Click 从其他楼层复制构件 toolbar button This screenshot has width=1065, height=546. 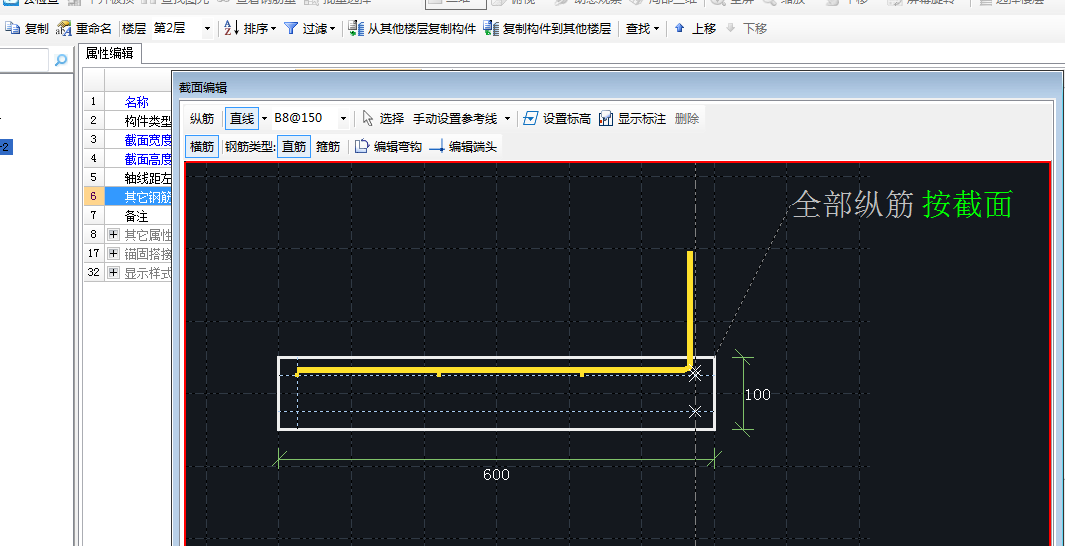point(411,29)
